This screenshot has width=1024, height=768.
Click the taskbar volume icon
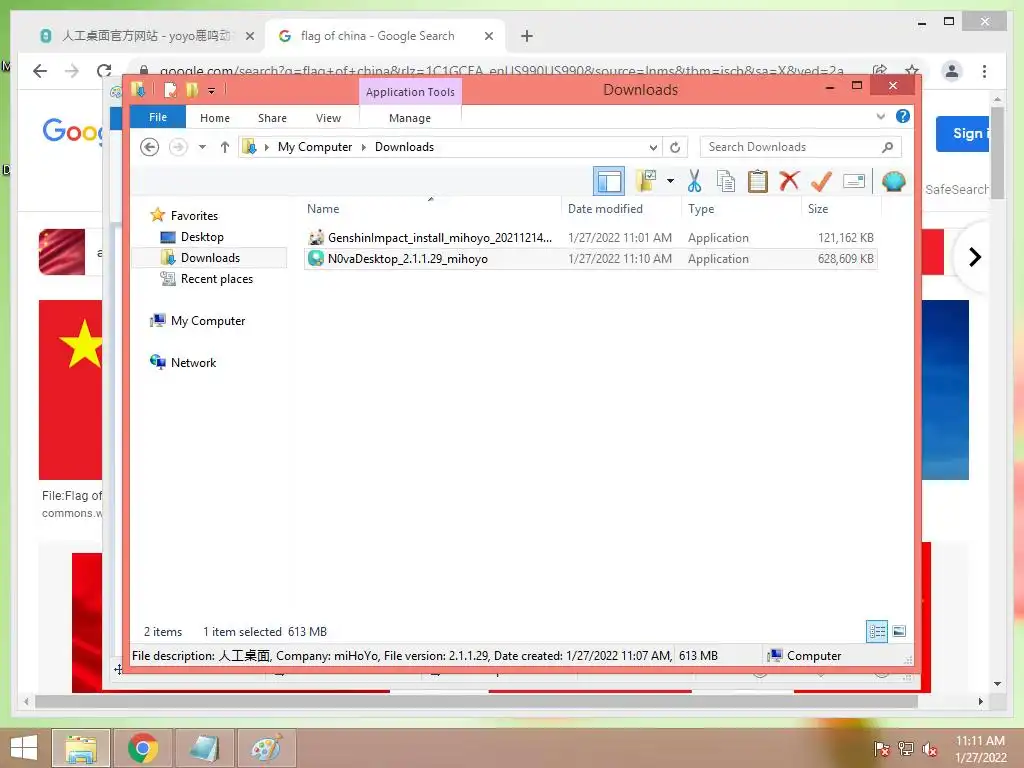(930, 749)
